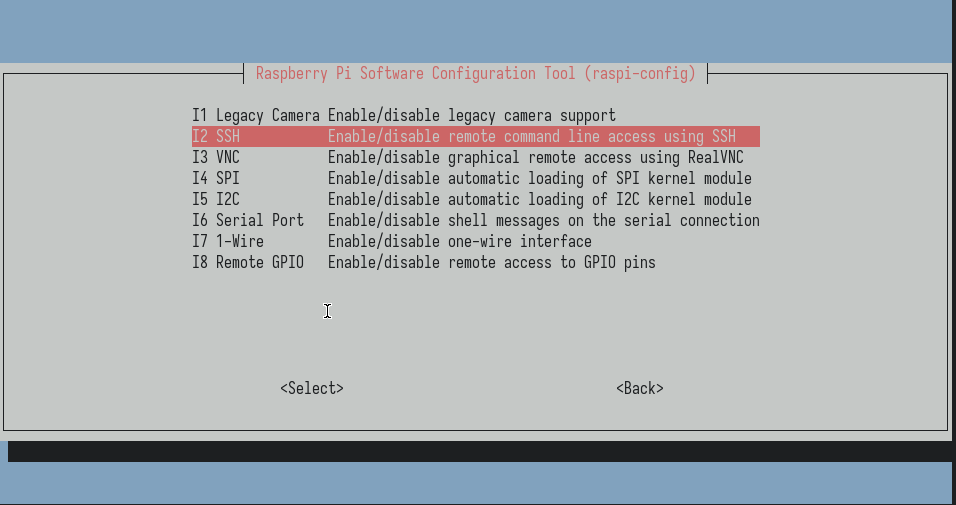This screenshot has height=505, width=956.
Task: Click 'remote access to GPIO pins' description
Action: coord(552,262)
